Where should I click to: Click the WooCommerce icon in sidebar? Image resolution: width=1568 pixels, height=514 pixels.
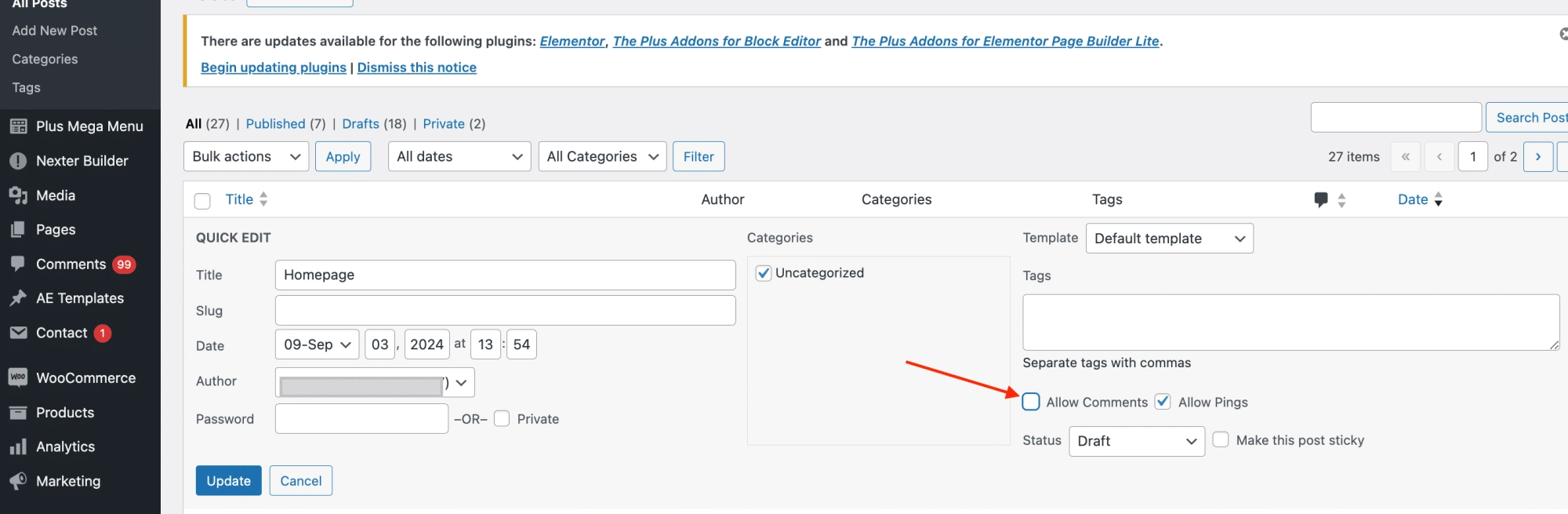pyautogui.click(x=18, y=378)
